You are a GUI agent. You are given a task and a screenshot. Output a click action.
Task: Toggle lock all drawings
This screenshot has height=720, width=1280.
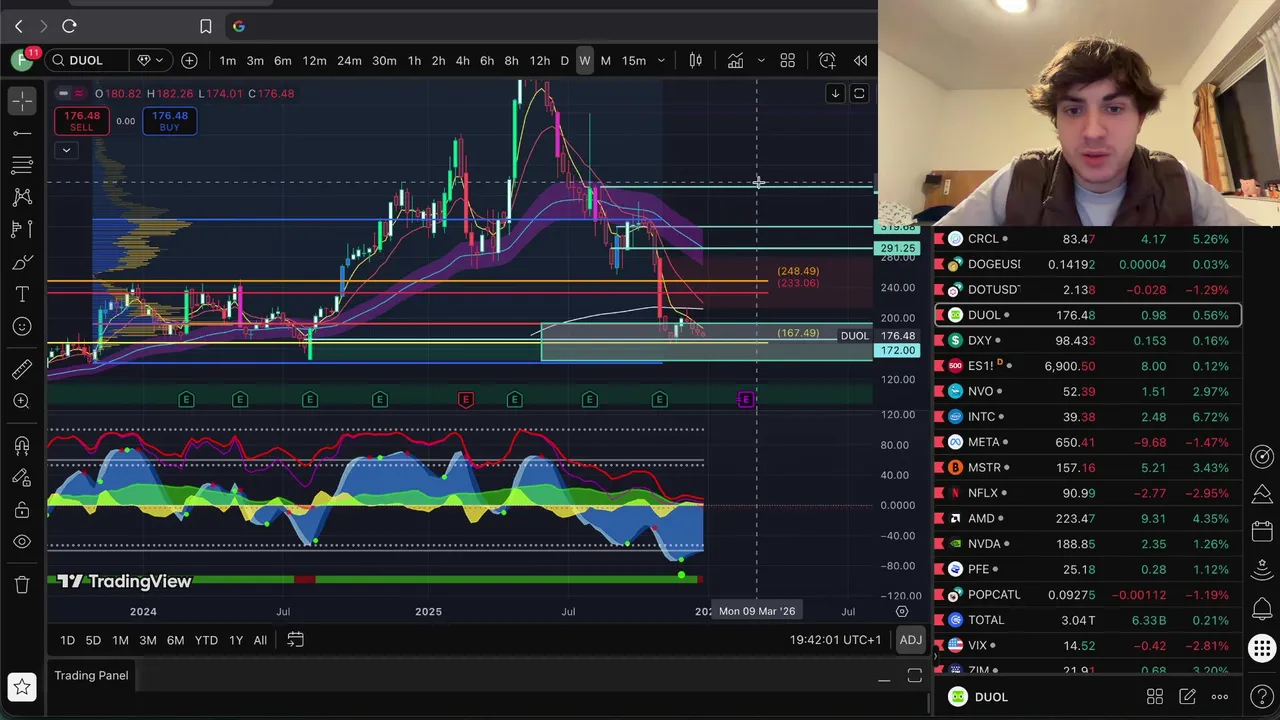22,510
